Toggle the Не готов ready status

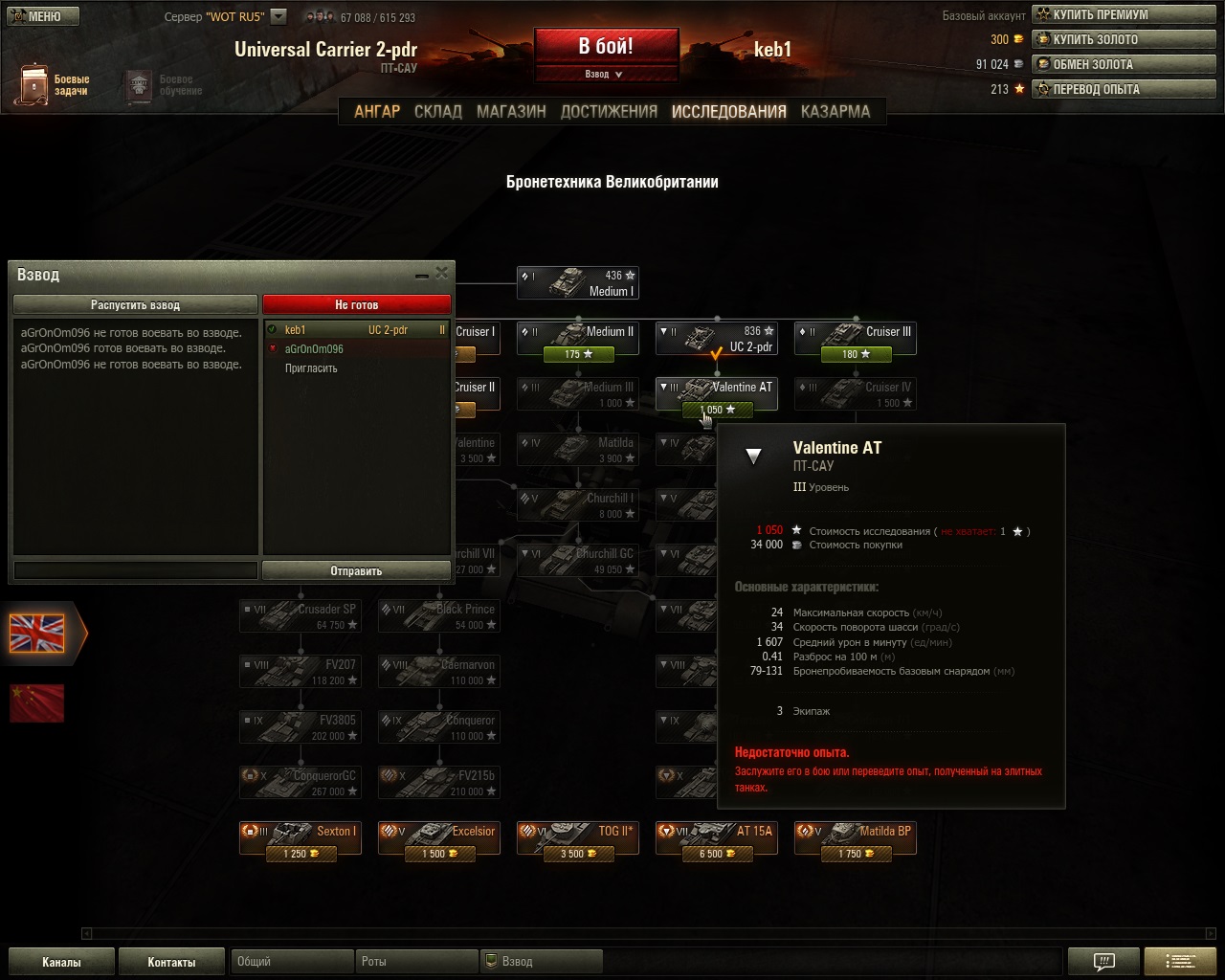click(x=356, y=304)
